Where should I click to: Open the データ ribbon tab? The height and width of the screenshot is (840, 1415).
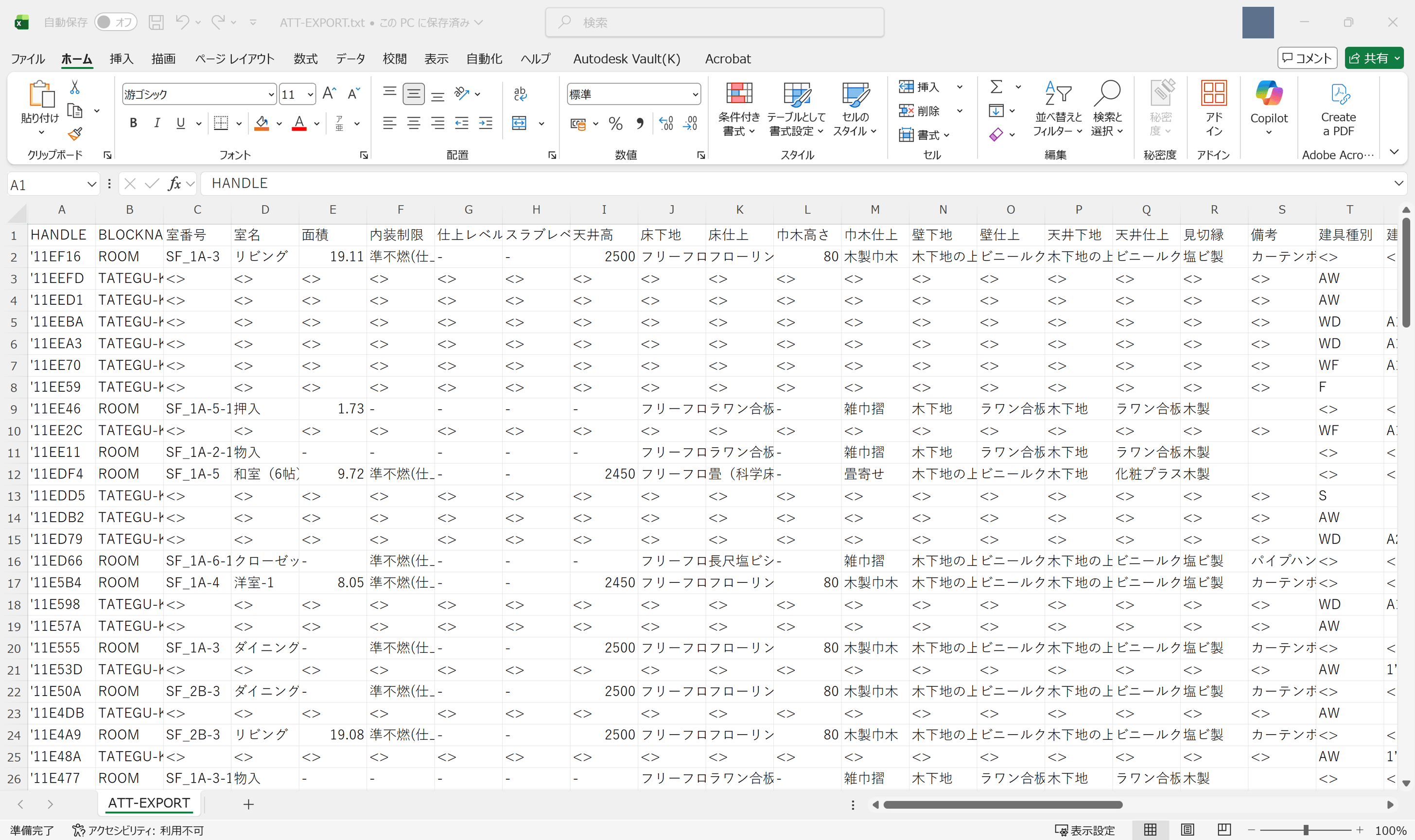point(350,59)
